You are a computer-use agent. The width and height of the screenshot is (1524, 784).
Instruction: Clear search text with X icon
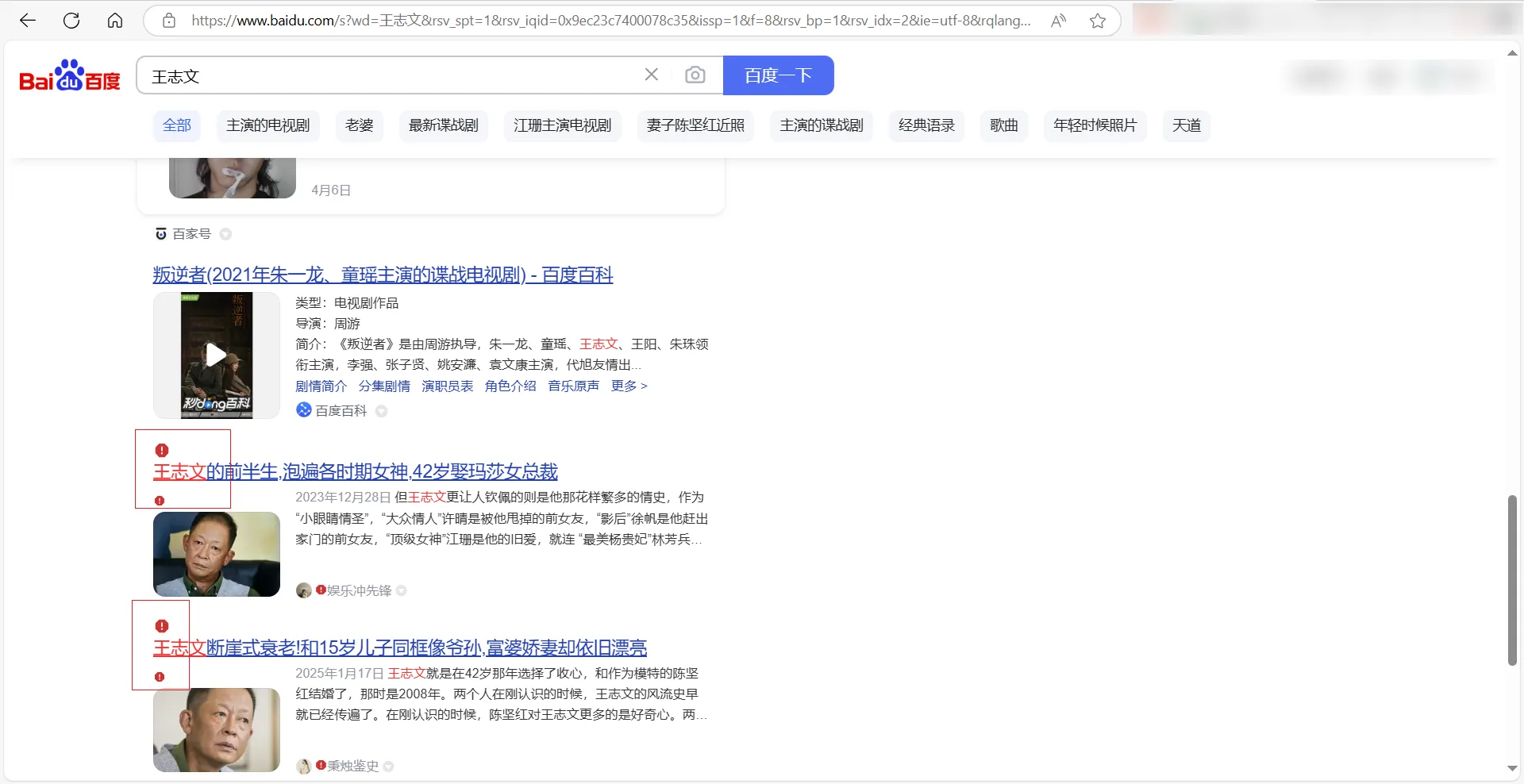[651, 75]
